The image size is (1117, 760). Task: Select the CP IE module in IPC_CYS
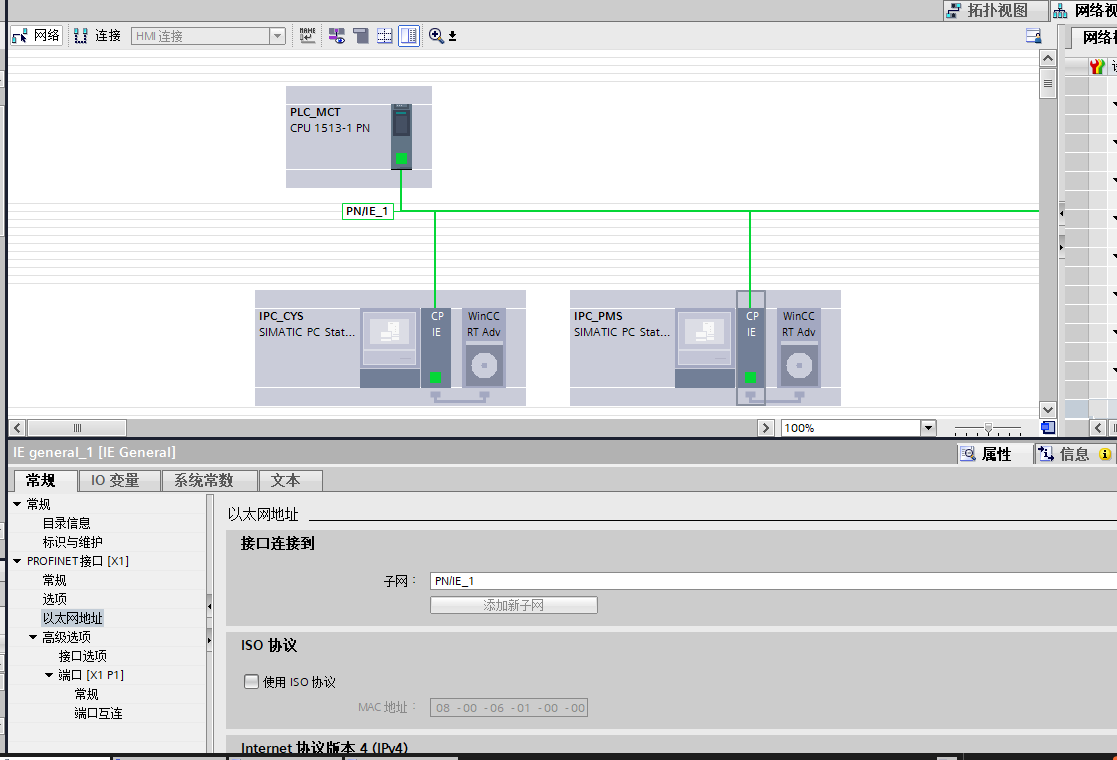[x=436, y=348]
